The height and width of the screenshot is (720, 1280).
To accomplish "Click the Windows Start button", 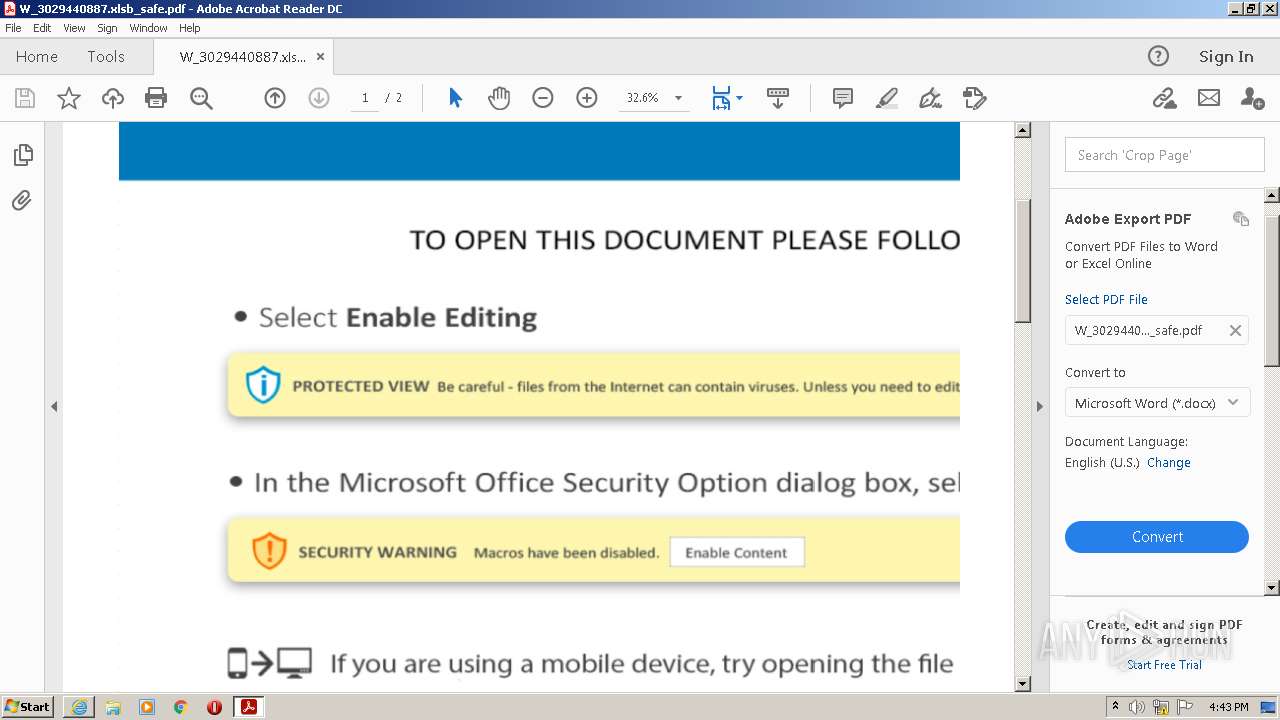I will coord(28,706).
